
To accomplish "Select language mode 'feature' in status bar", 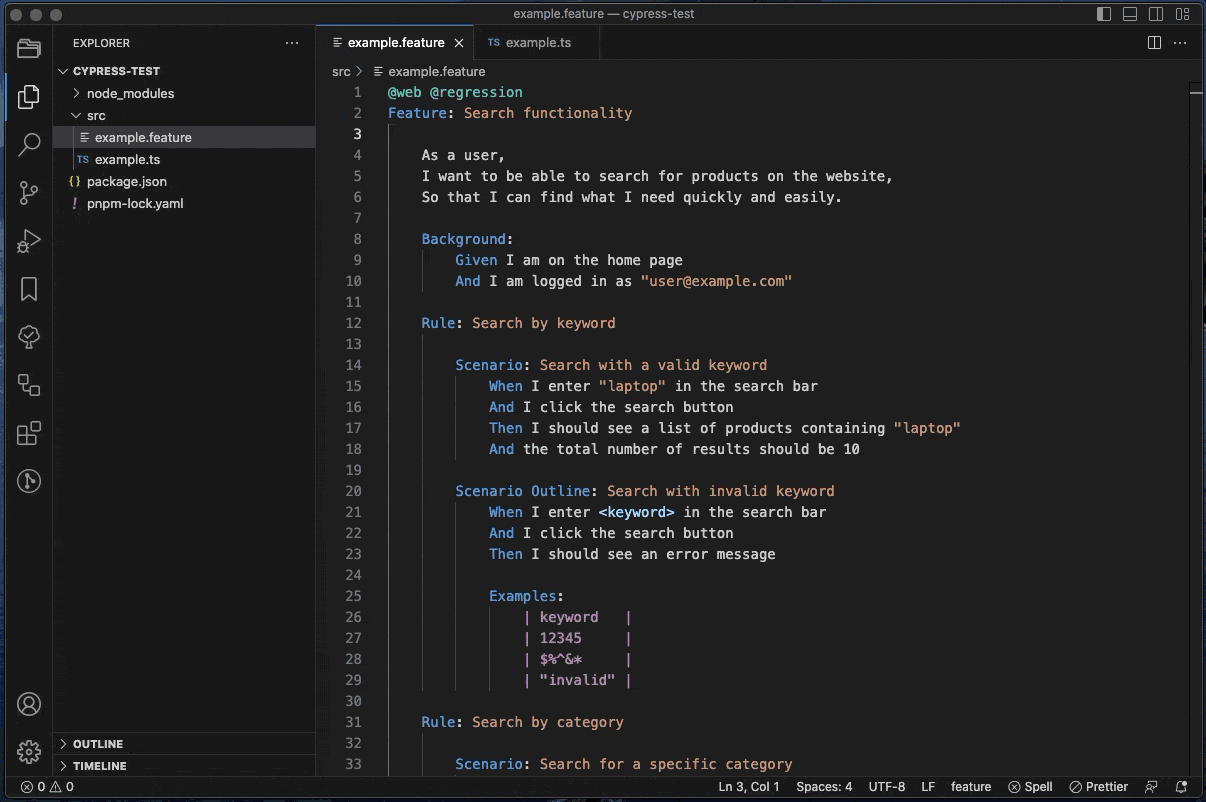I will point(971,787).
